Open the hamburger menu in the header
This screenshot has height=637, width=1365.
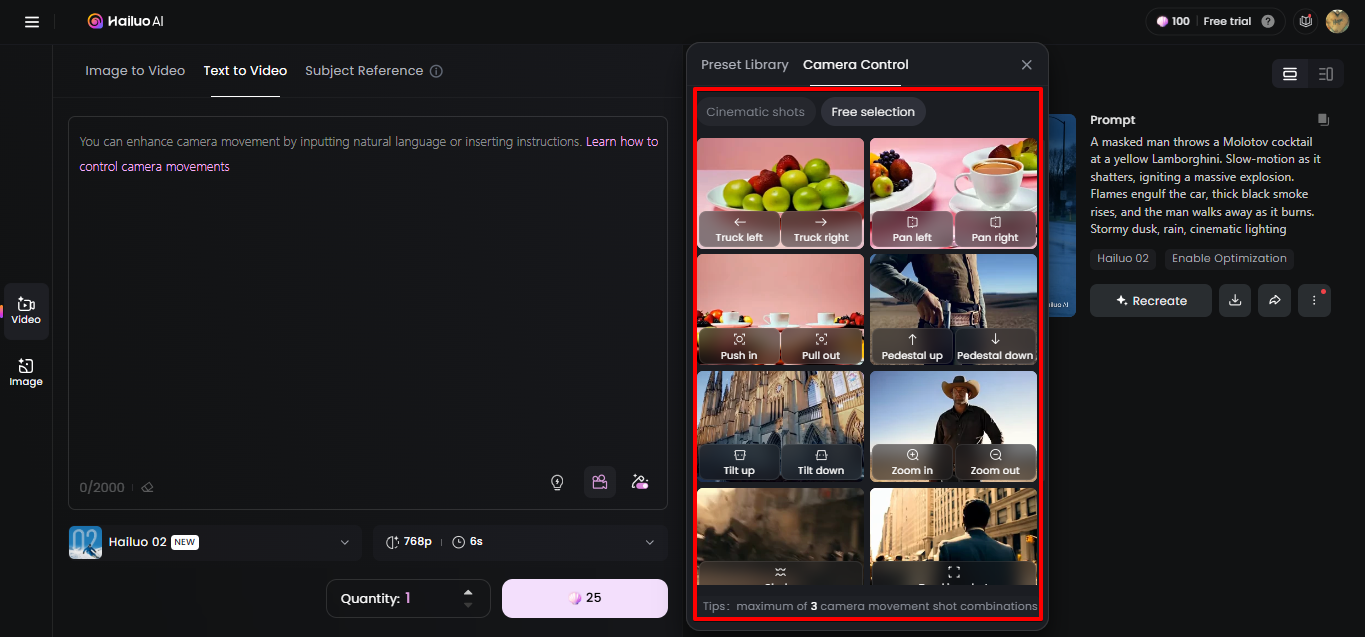32,21
